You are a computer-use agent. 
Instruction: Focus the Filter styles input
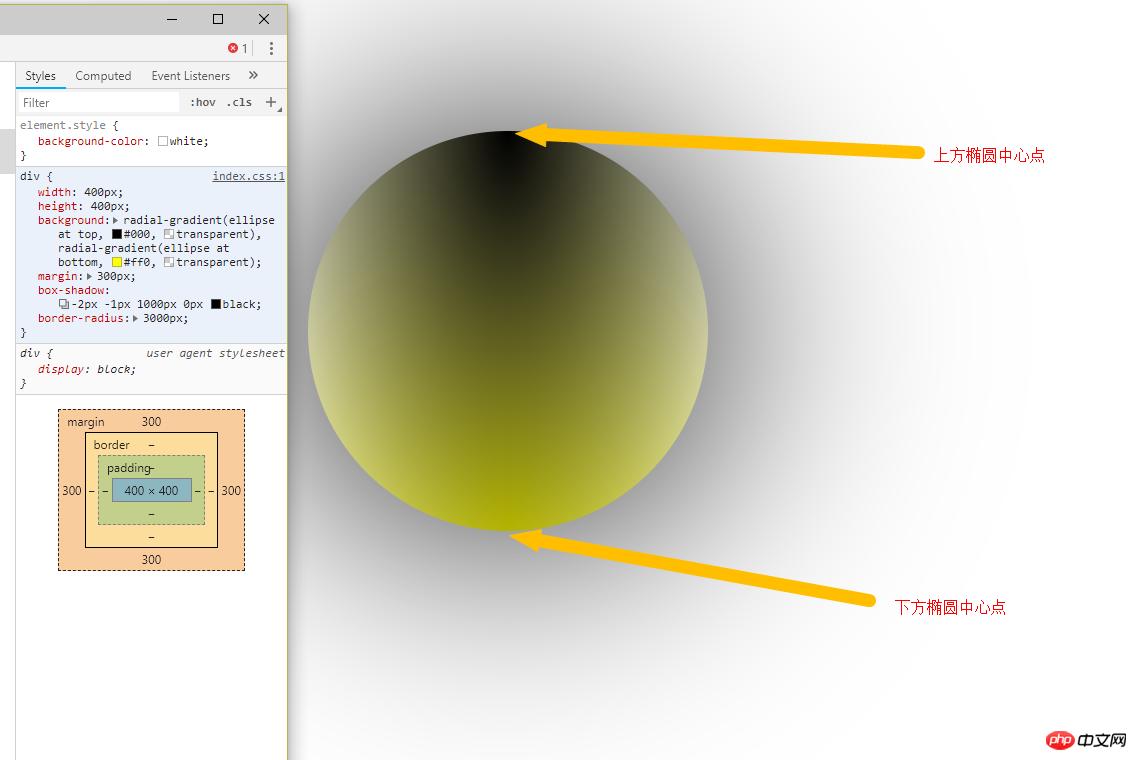(98, 102)
